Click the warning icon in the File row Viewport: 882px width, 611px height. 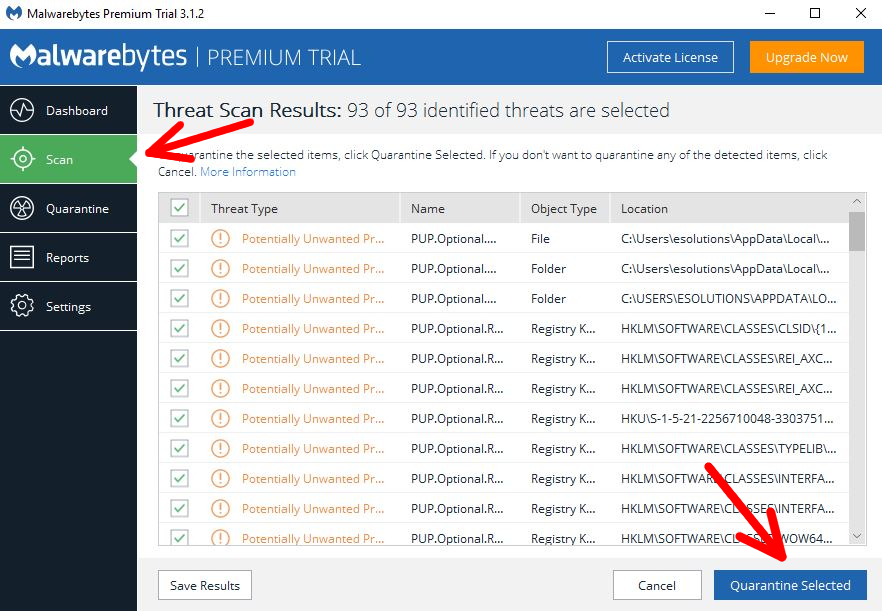[x=220, y=239]
